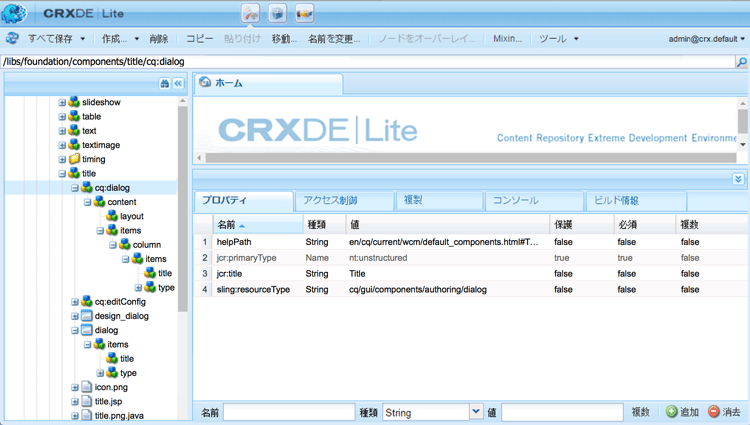Open ツール dropdown arrow

pyautogui.click(x=576, y=39)
